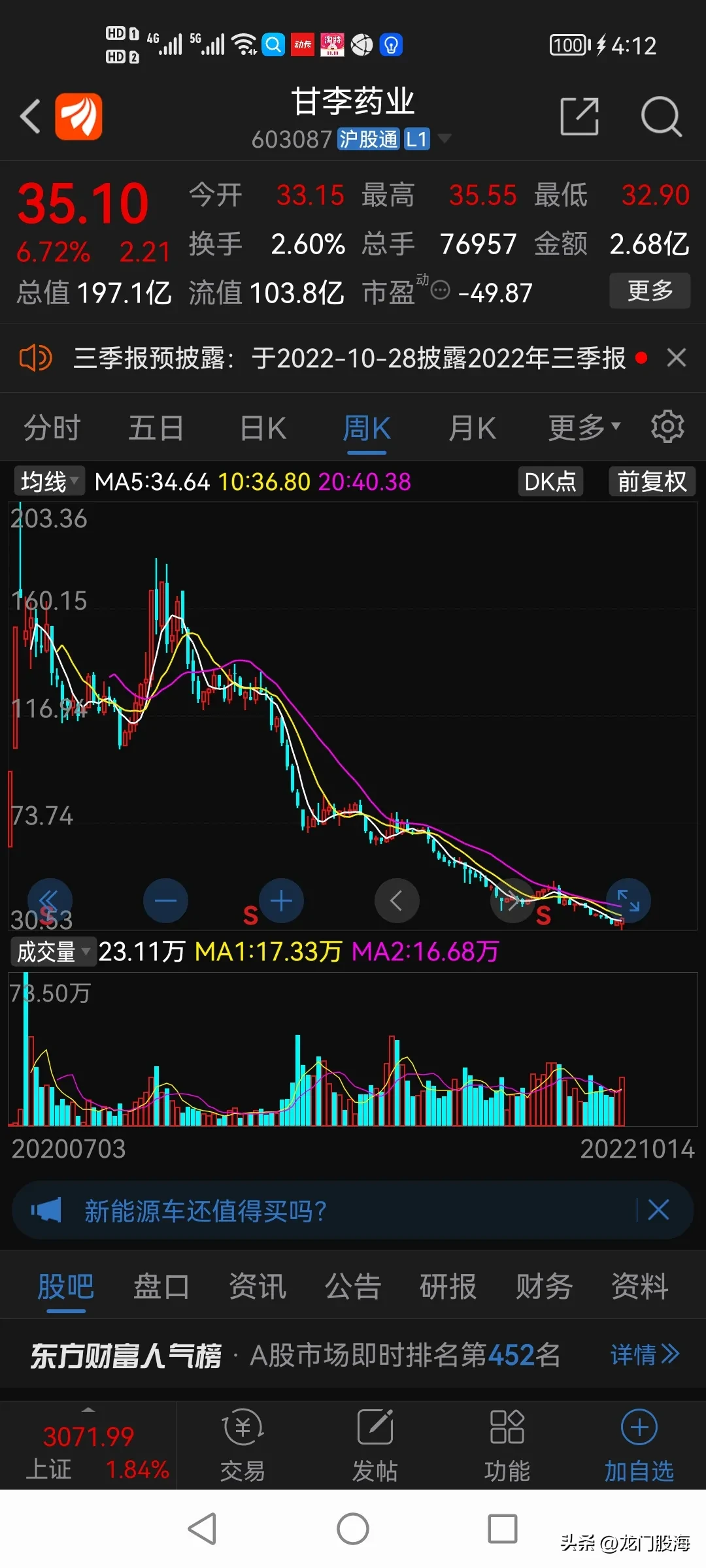
Task: Open chart settings gear icon
Action: tap(667, 427)
